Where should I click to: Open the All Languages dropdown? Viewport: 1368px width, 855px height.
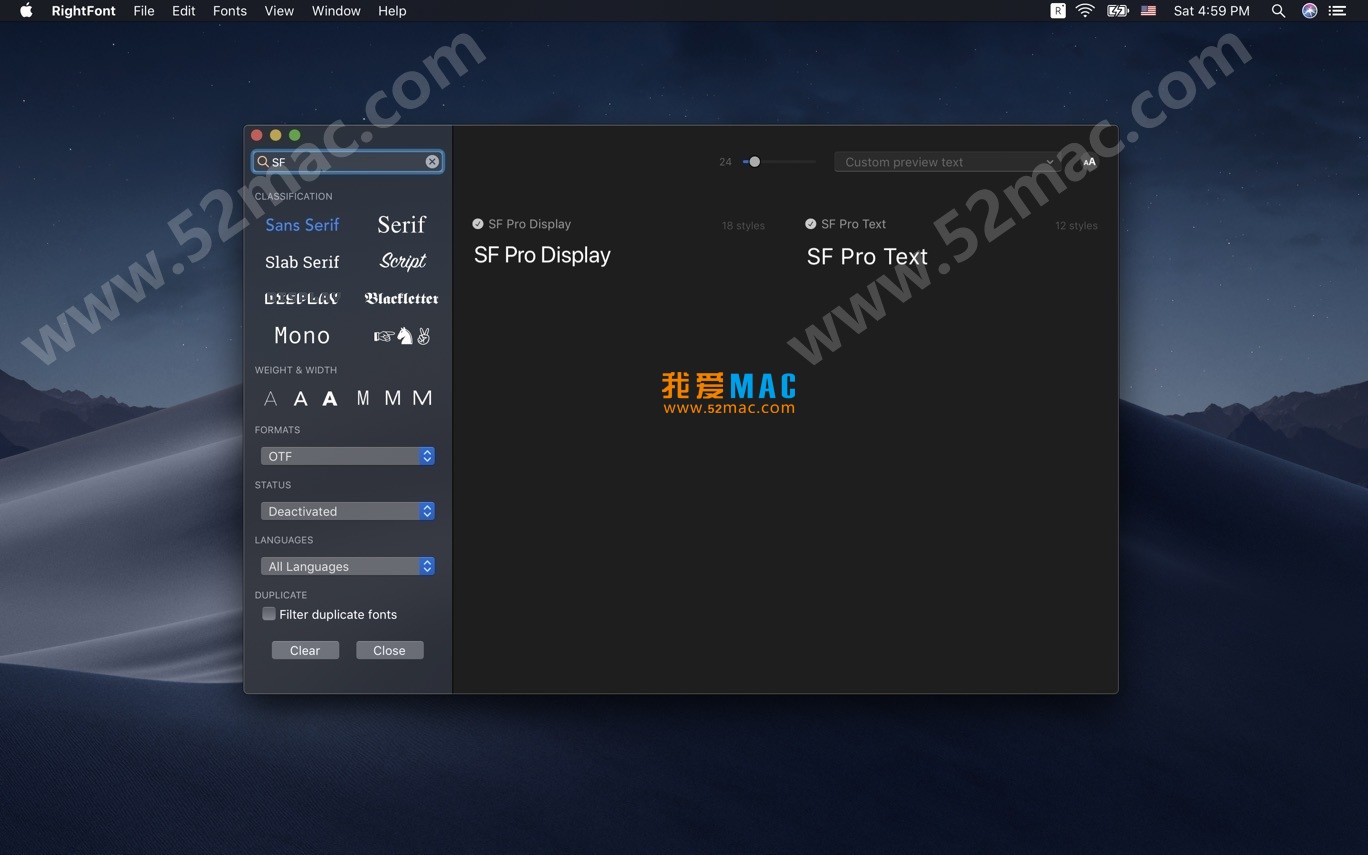click(x=347, y=566)
